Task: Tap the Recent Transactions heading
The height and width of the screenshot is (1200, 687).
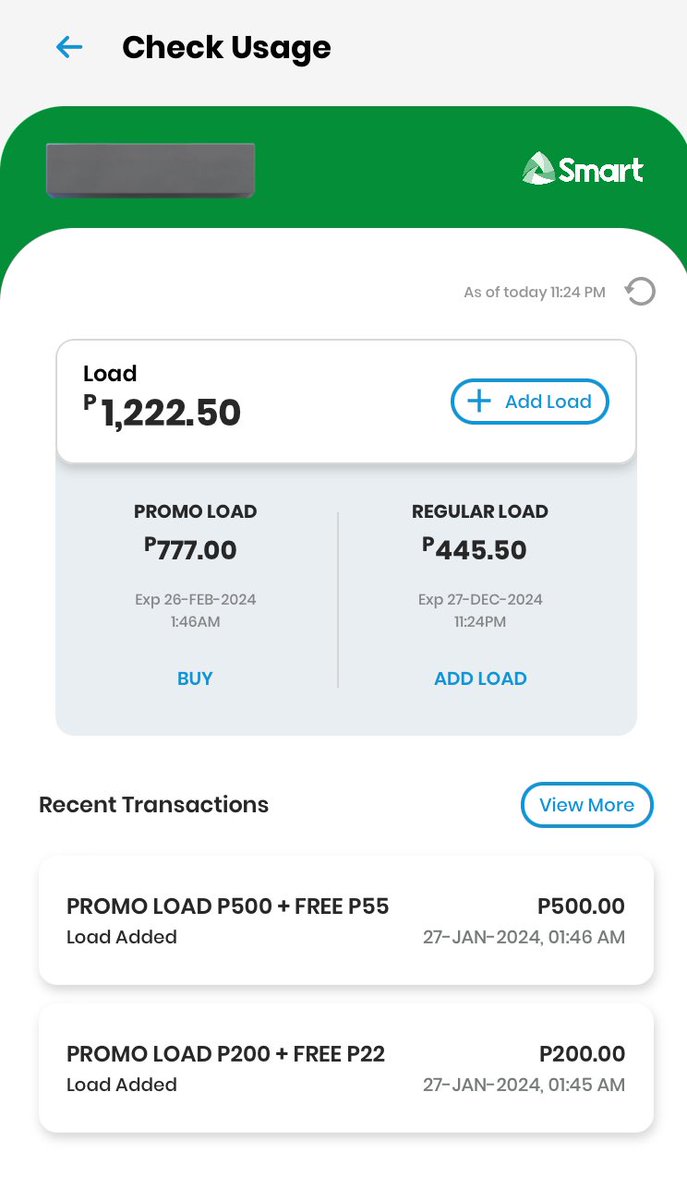Action: tap(154, 805)
